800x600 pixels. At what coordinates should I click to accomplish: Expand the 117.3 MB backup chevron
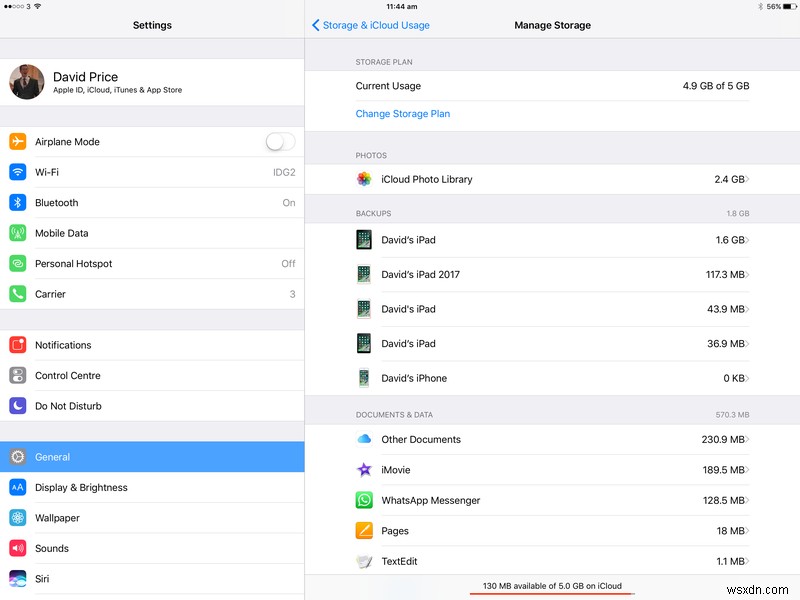pyautogui.click(x=747, y=274)
